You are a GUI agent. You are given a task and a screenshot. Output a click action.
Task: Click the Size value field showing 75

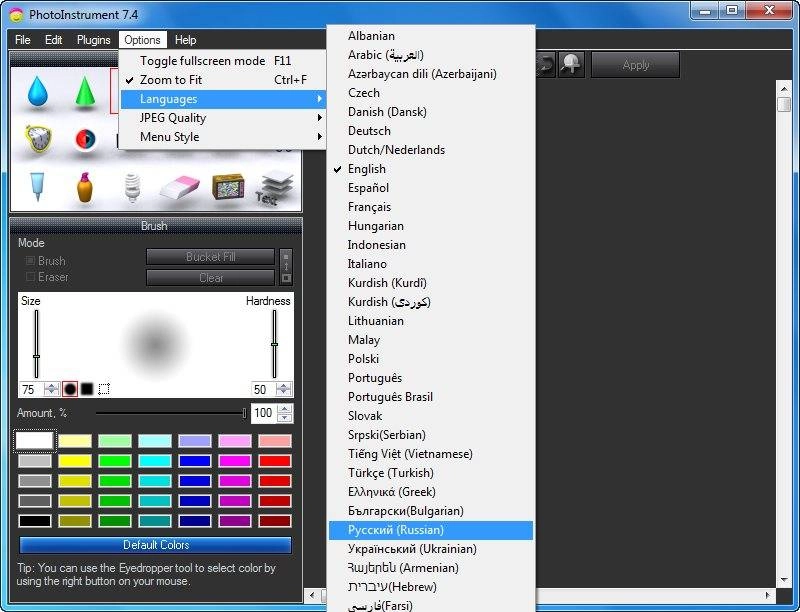point(32,390)
